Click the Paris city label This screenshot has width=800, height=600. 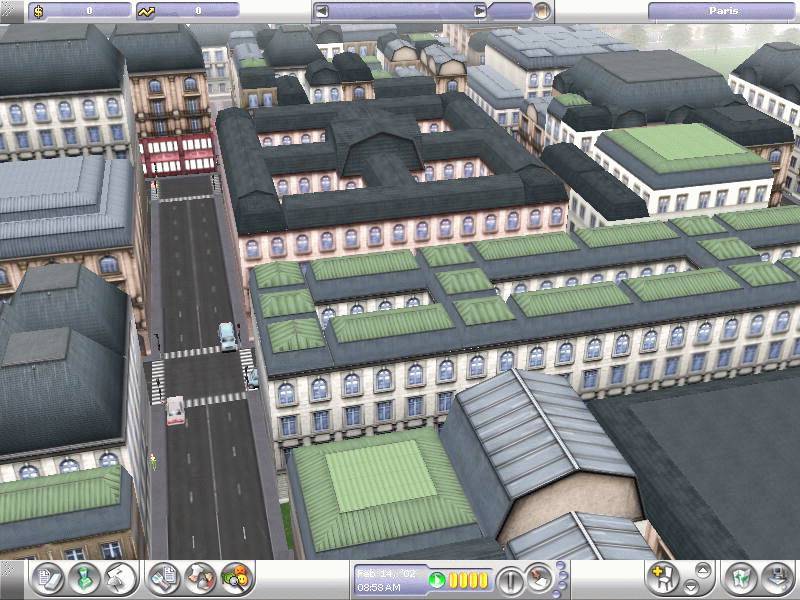(722, 11)
